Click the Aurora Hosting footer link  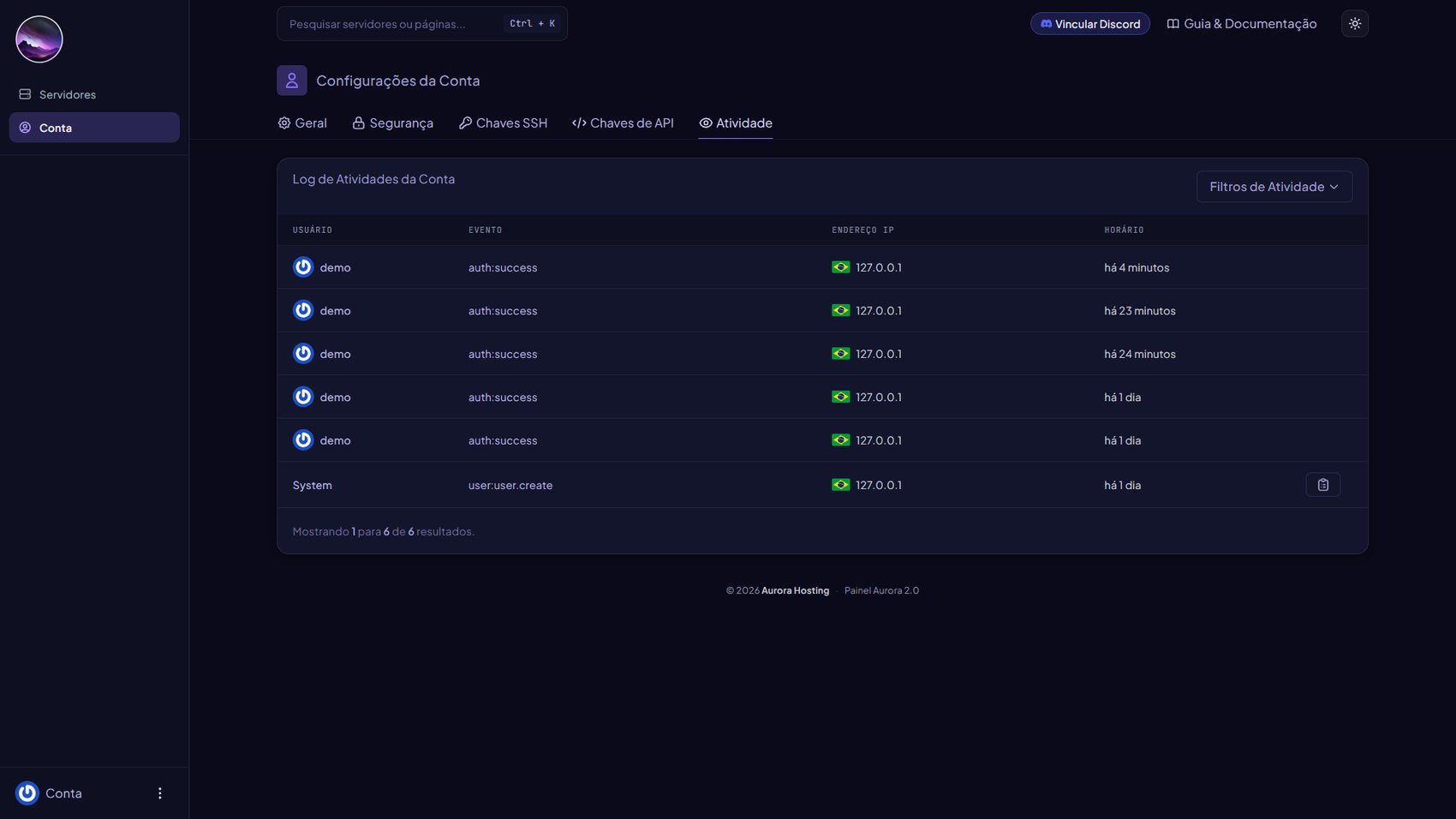coord(795,590)
